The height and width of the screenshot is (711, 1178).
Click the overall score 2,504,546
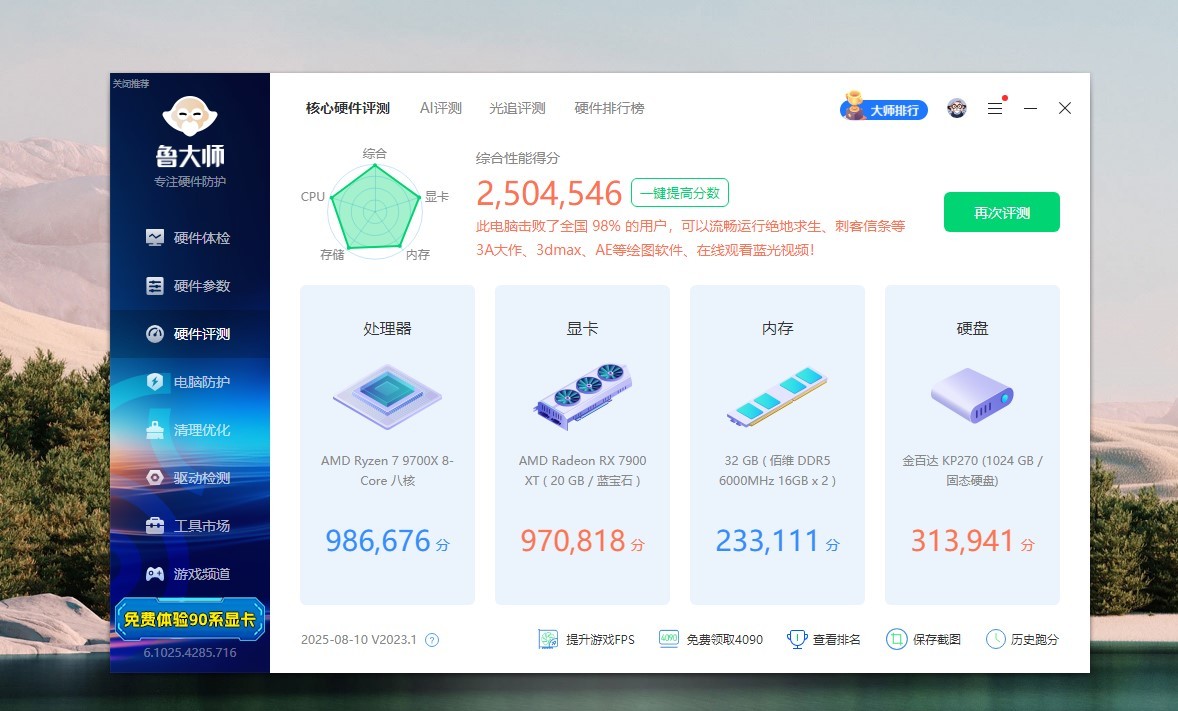[549, 194]
